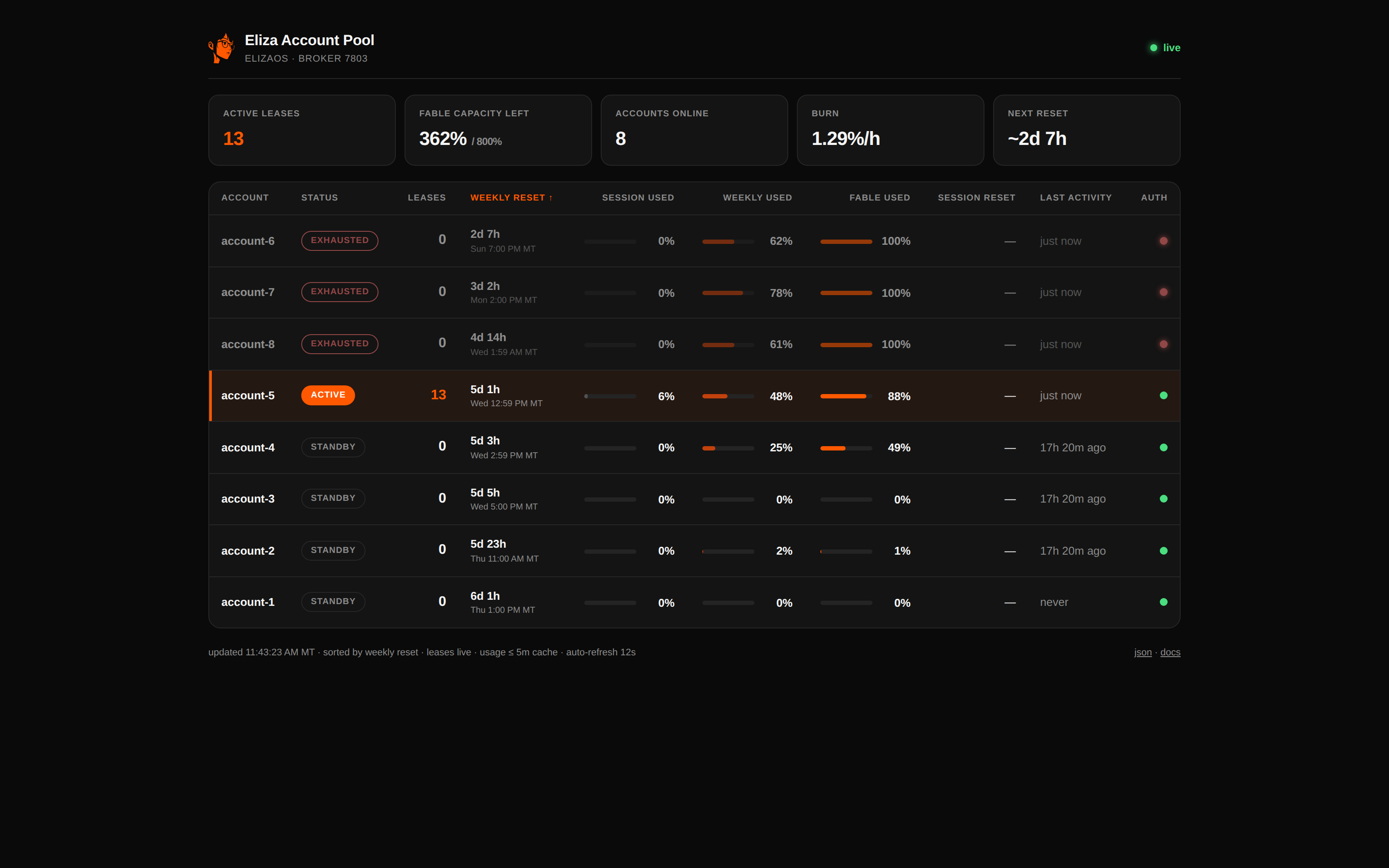Viewport: 1389px width, 868px height.
Task: Click account-6 red auth status dot
Action: tap(1163, 241)
